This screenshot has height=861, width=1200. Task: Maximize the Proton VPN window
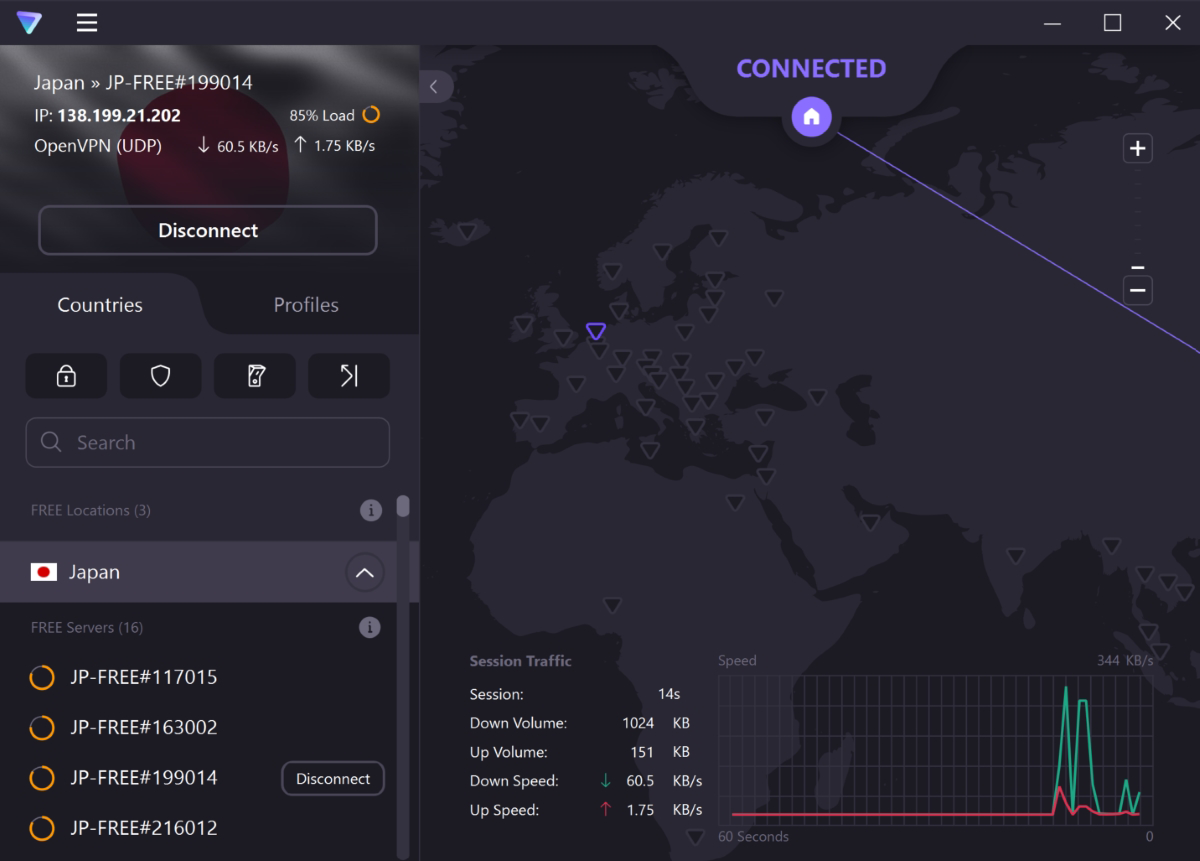(x=1112, y=22)
